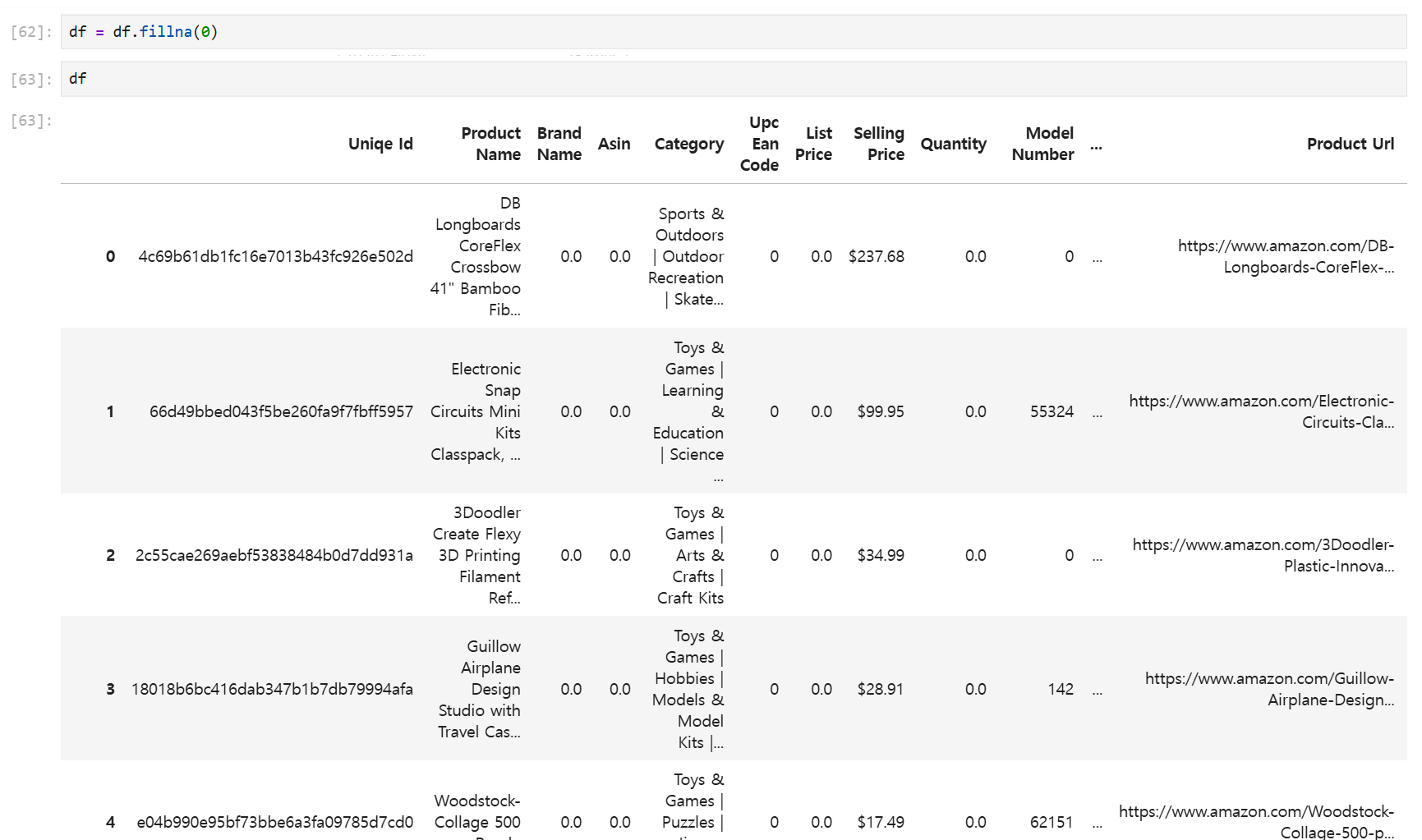Click the Upc Ean Code column header
Viewport: 1422px width, 840px height.
click(759, 144)
